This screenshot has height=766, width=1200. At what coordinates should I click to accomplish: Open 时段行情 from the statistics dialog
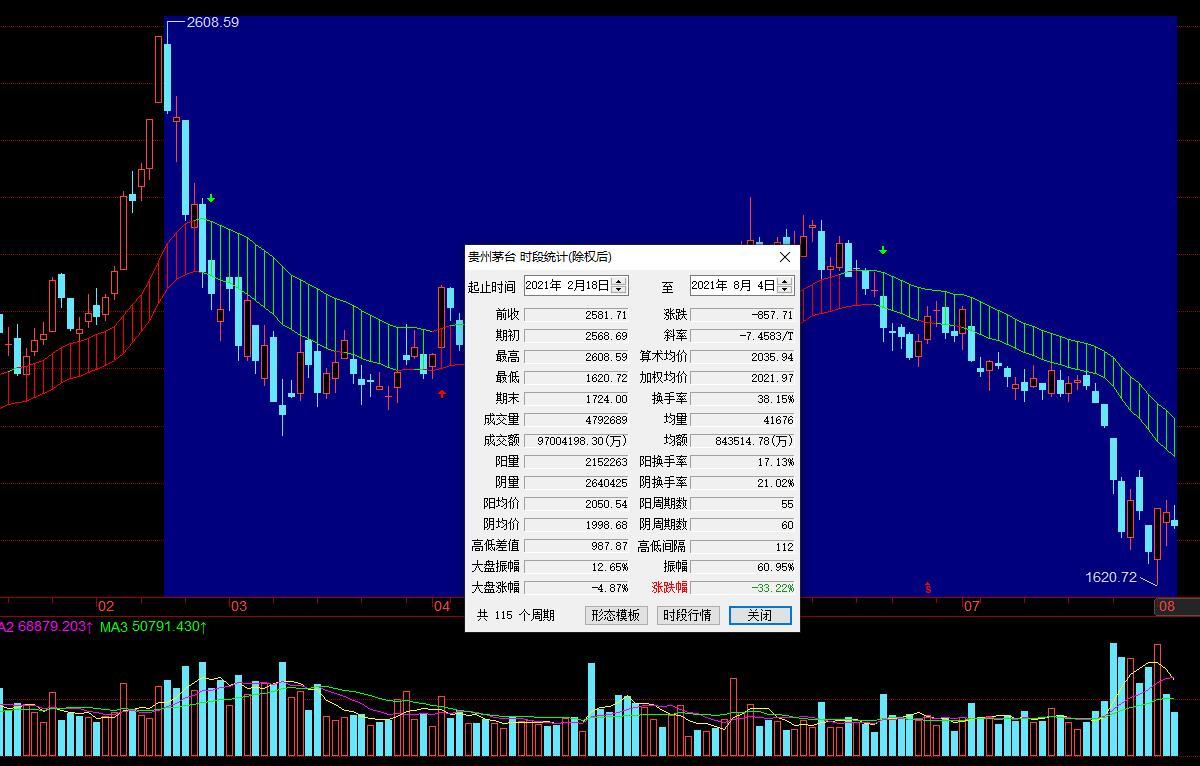686,615
